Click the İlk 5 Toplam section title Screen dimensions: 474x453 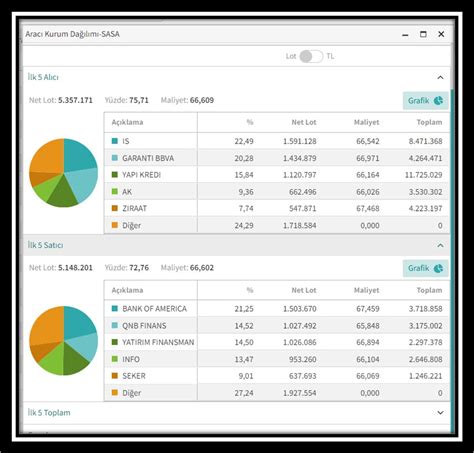[x=49, y=413]
